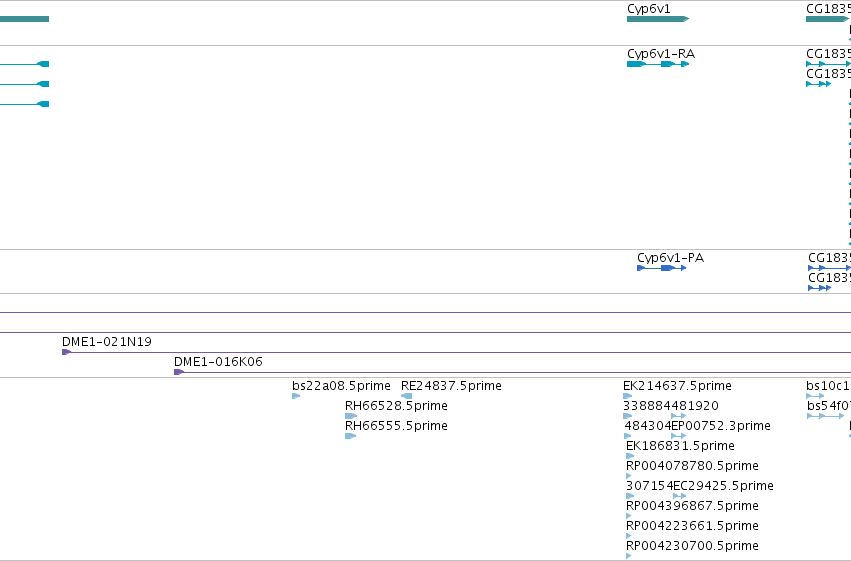
Task: Open the EK214637.5prime EST label
Action: (x=677, y=386)
